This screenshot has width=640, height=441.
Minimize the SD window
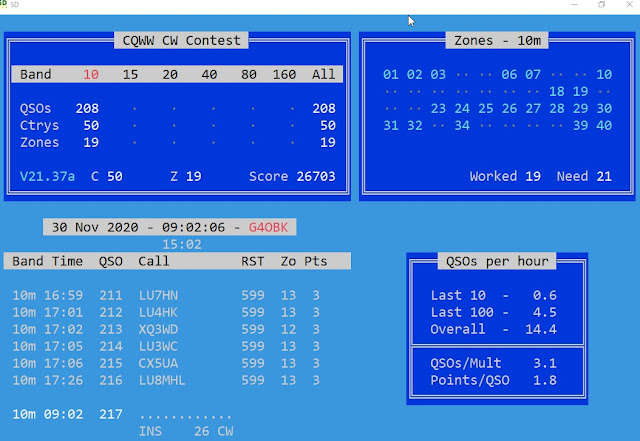tap(574, 4)
